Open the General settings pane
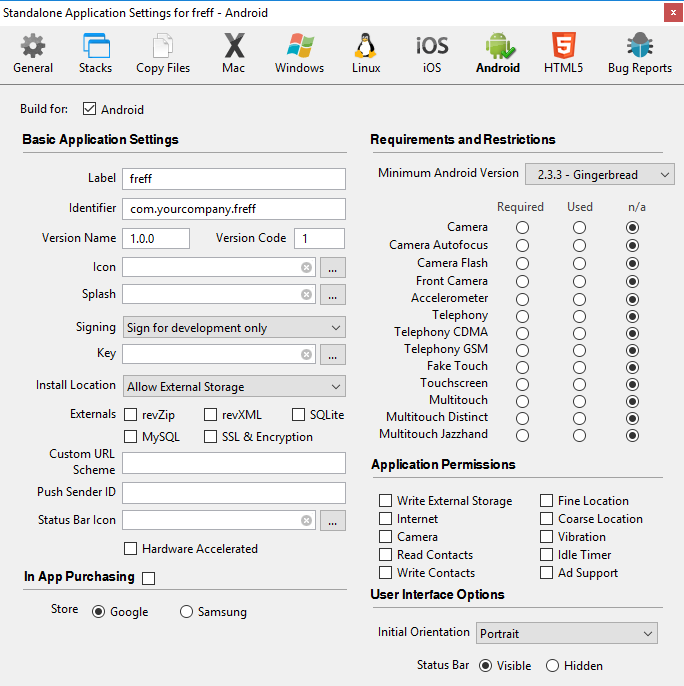This screenshot has height=686, width=684. pos(33,53)
